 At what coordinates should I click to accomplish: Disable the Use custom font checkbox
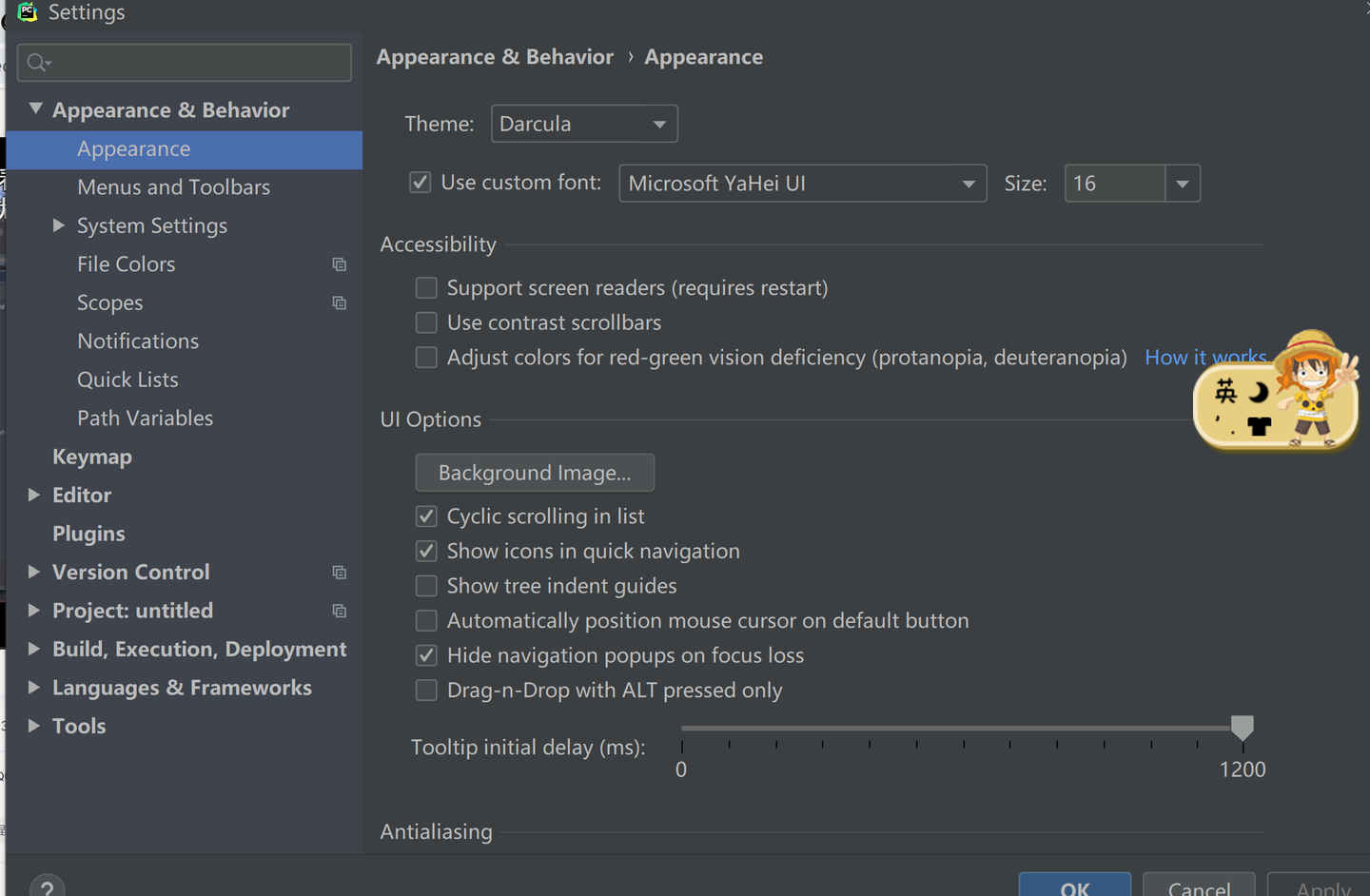[x=420, y=182]
